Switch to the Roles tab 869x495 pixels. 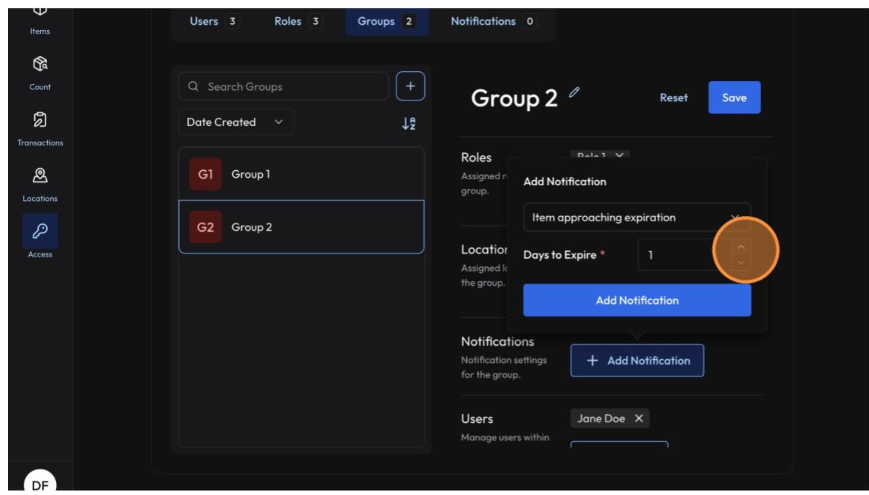click(x=298, y=21)
